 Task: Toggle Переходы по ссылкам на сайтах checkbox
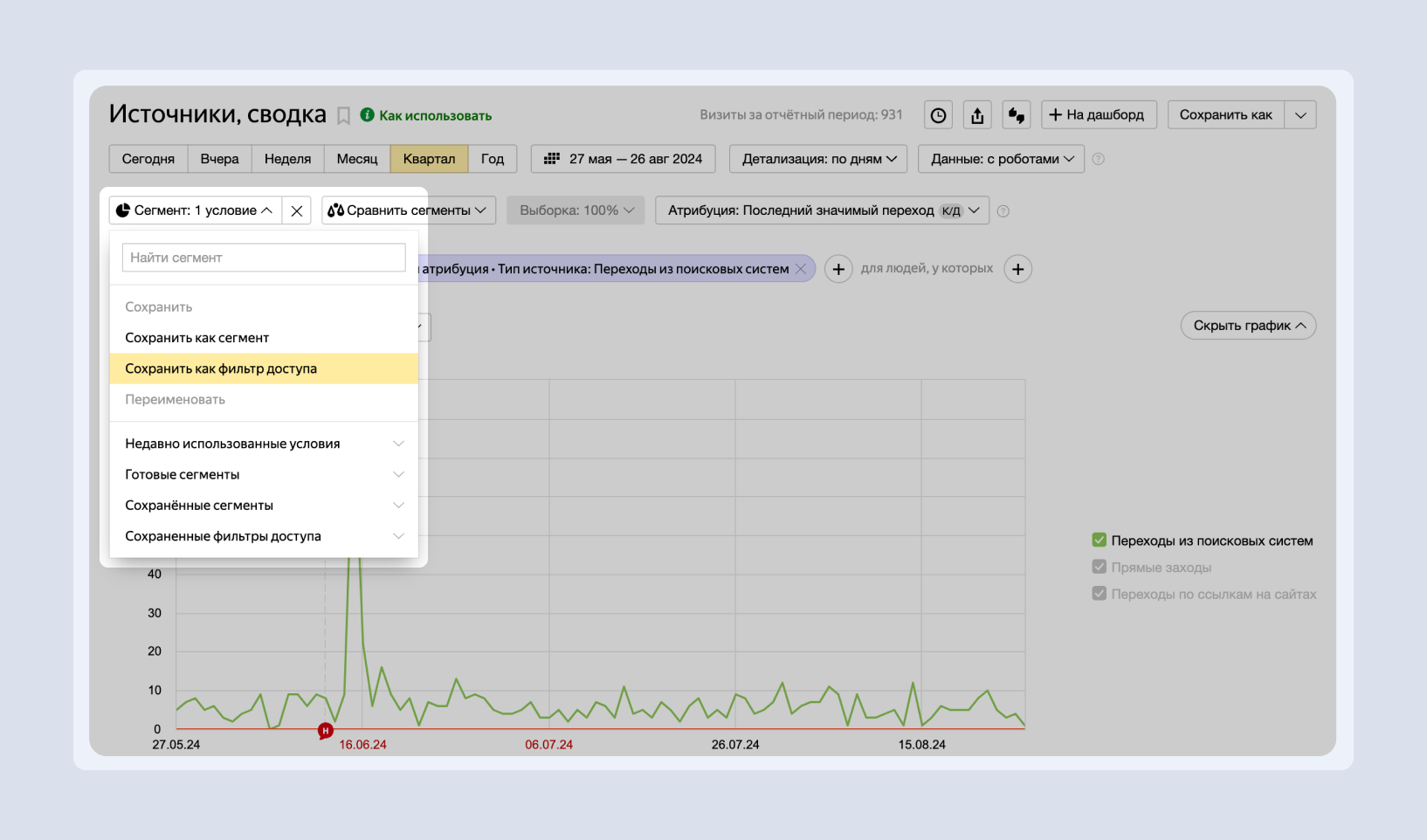(x=1100, y=594)
